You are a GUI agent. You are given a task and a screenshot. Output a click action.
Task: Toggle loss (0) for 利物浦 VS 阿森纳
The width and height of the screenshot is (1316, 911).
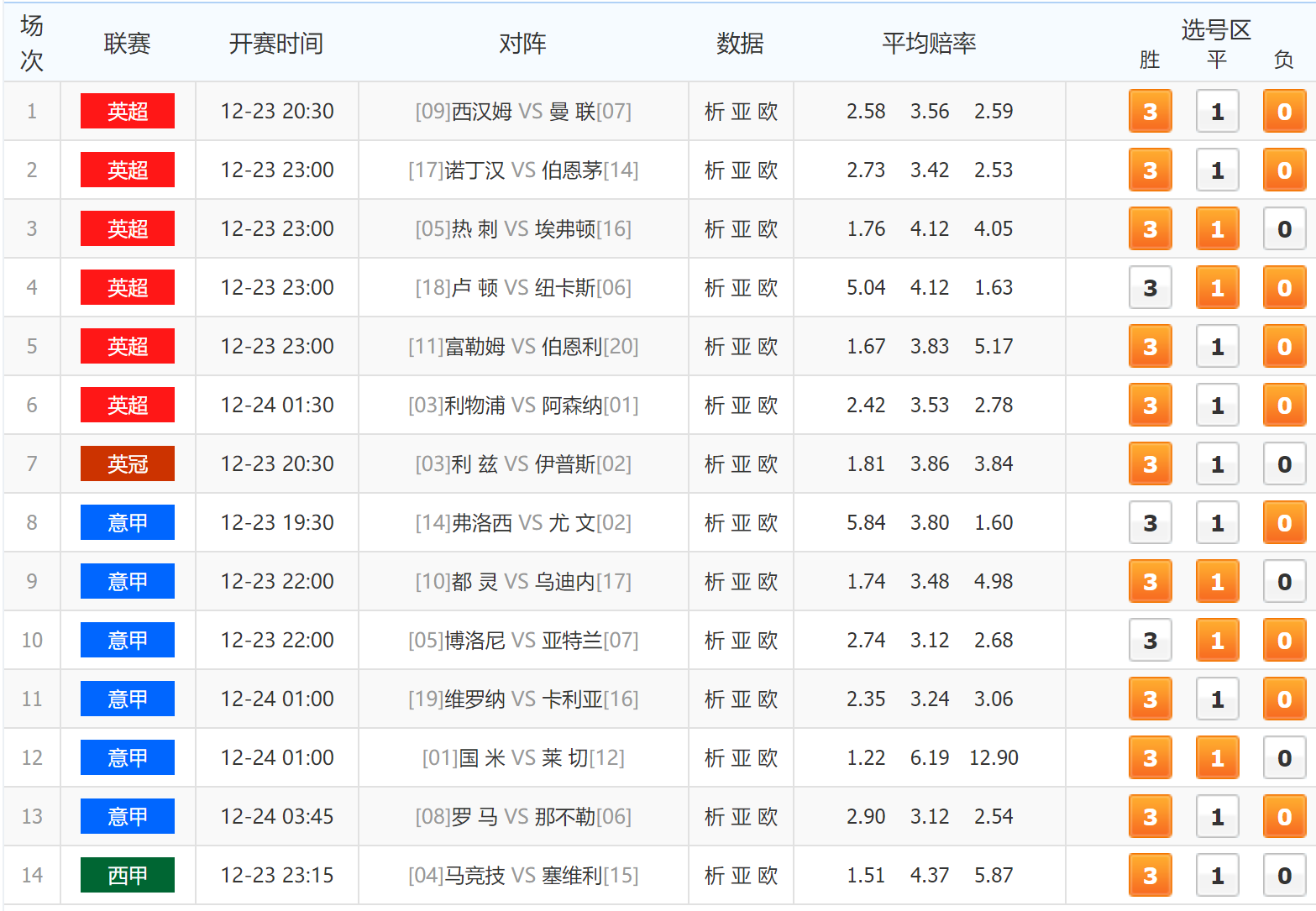(1284, 405)
